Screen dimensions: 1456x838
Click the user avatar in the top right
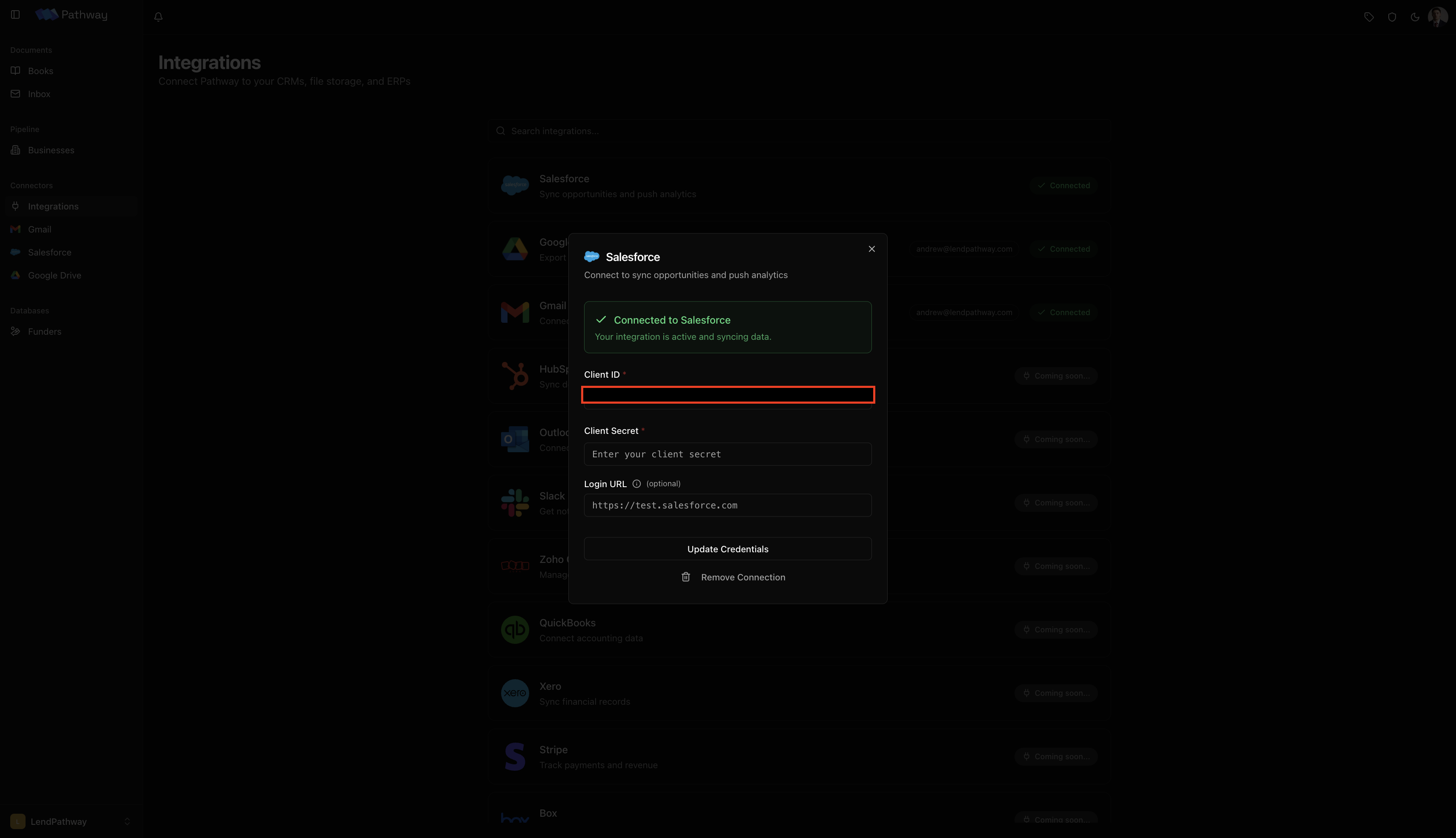click(1438, 17)
